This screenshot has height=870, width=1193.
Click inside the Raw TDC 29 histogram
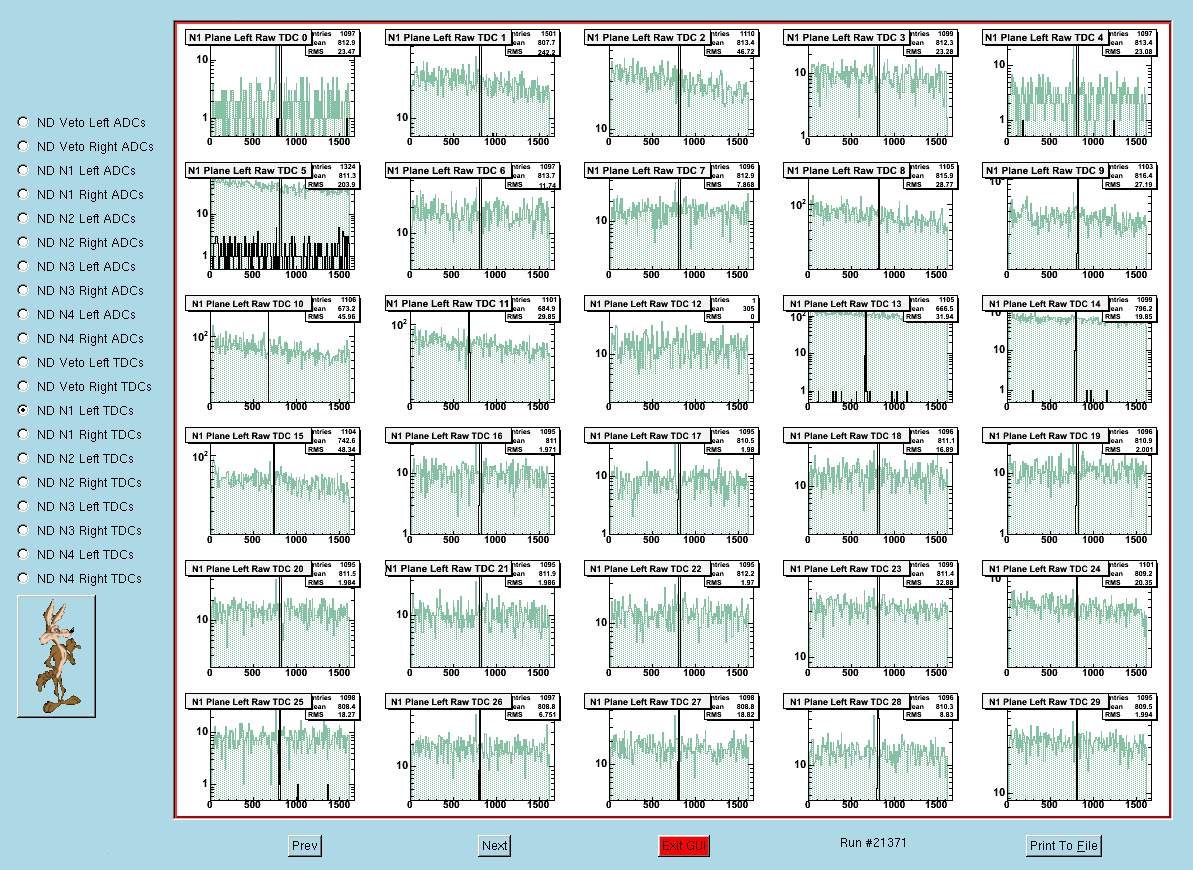1068,753
